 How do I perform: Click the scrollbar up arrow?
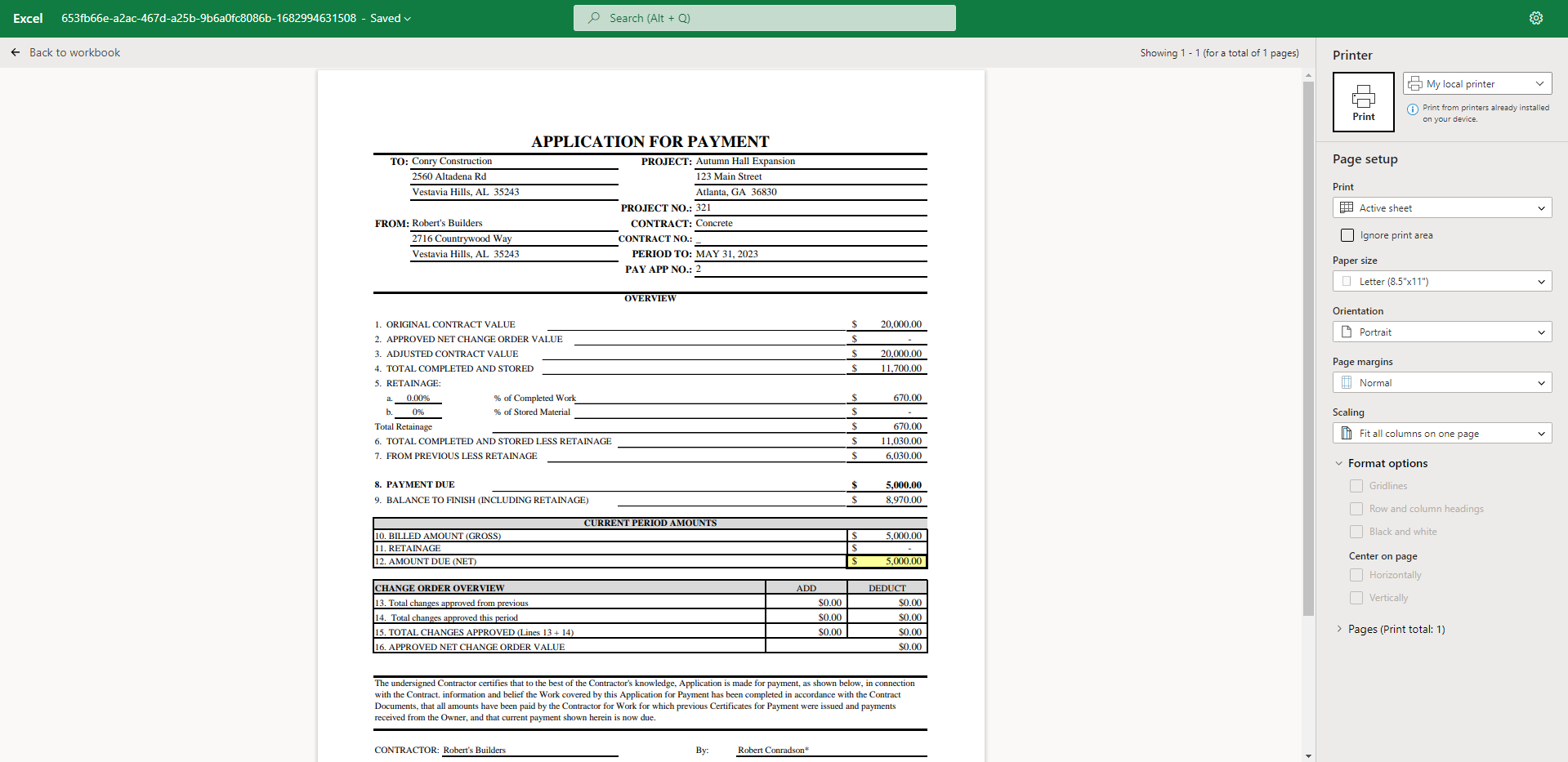[1308, 75]
